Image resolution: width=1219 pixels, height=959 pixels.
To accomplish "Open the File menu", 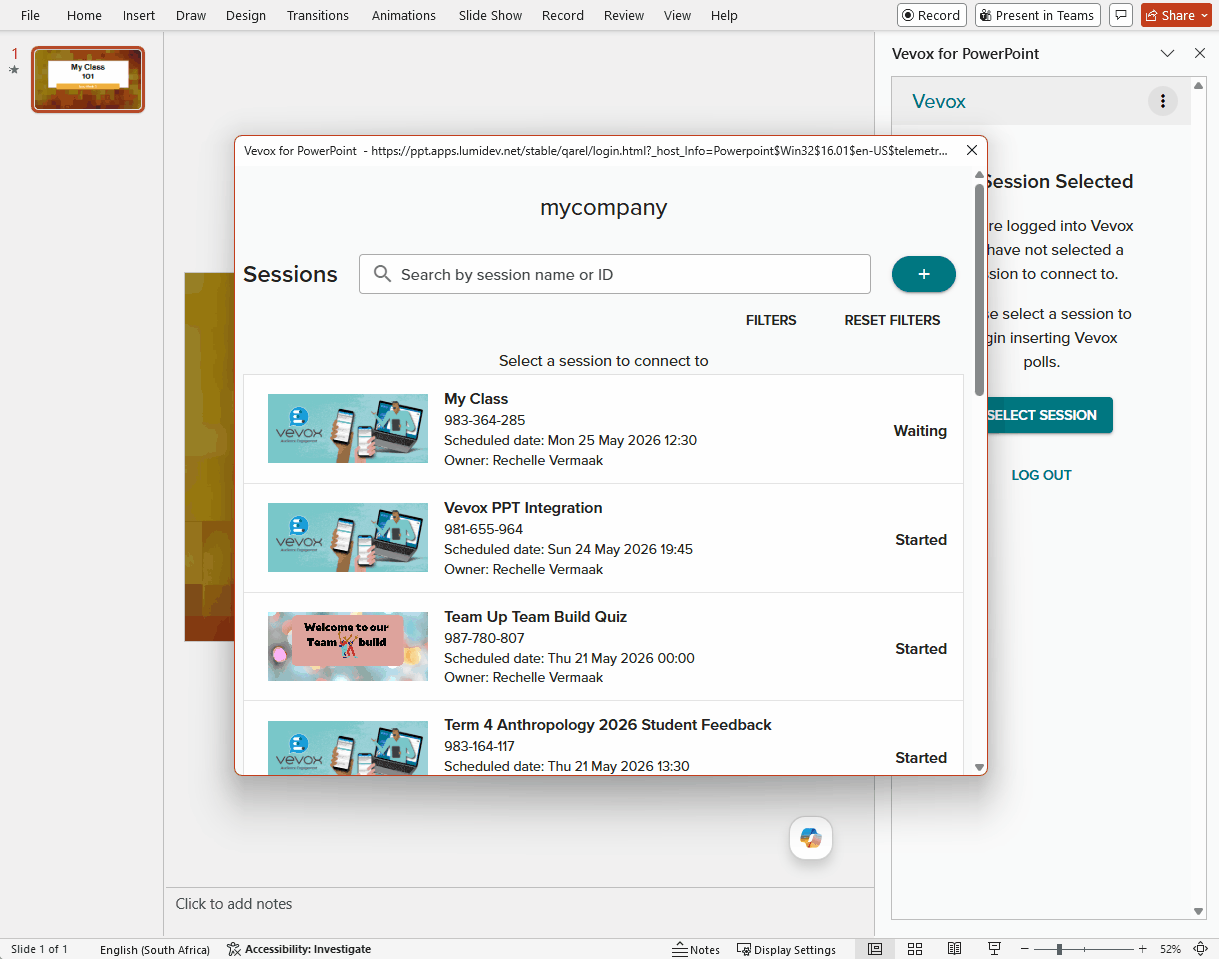I will click(x=30, y=15).
